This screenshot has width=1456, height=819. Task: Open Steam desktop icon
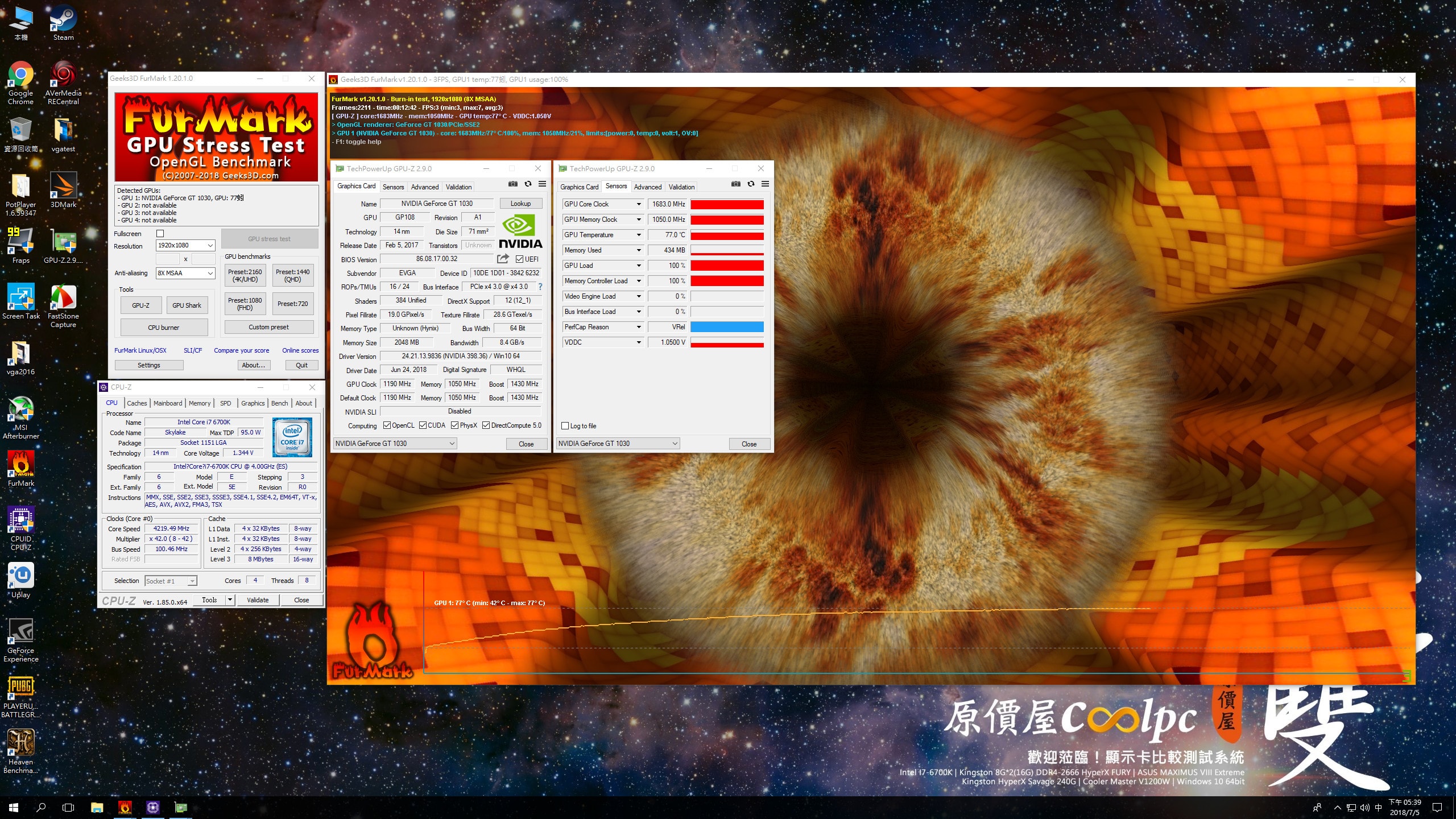(x=63, y=23)
